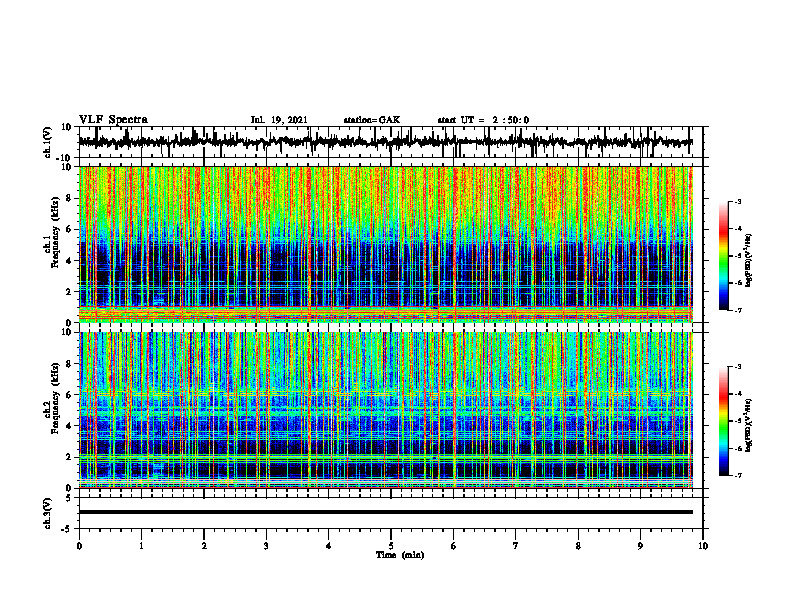
Task: Click the '2' kHz tick on ch.2 spectrogram
Action: point(70,457)
